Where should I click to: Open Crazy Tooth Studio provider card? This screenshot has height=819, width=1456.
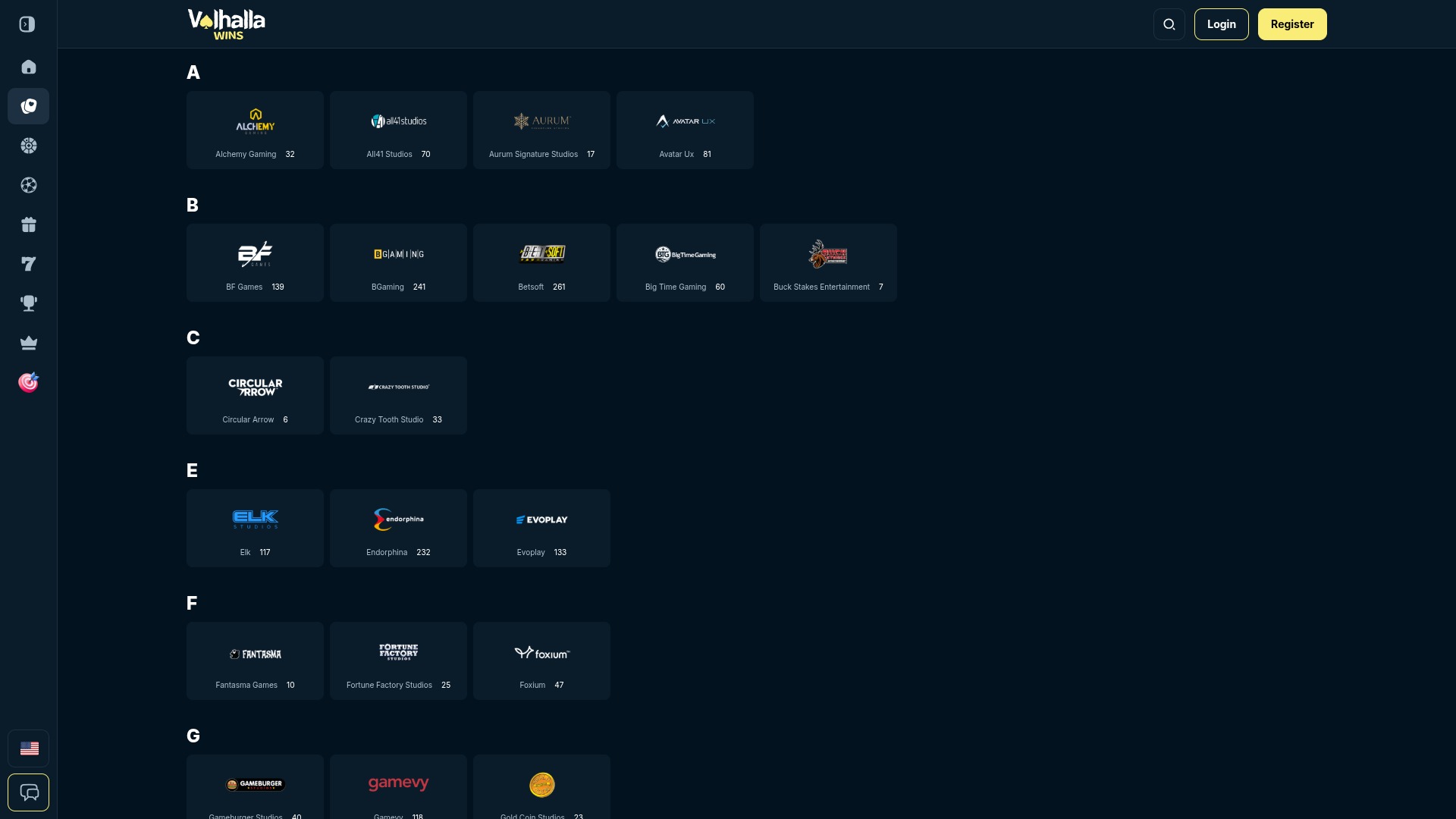[398, 395]
